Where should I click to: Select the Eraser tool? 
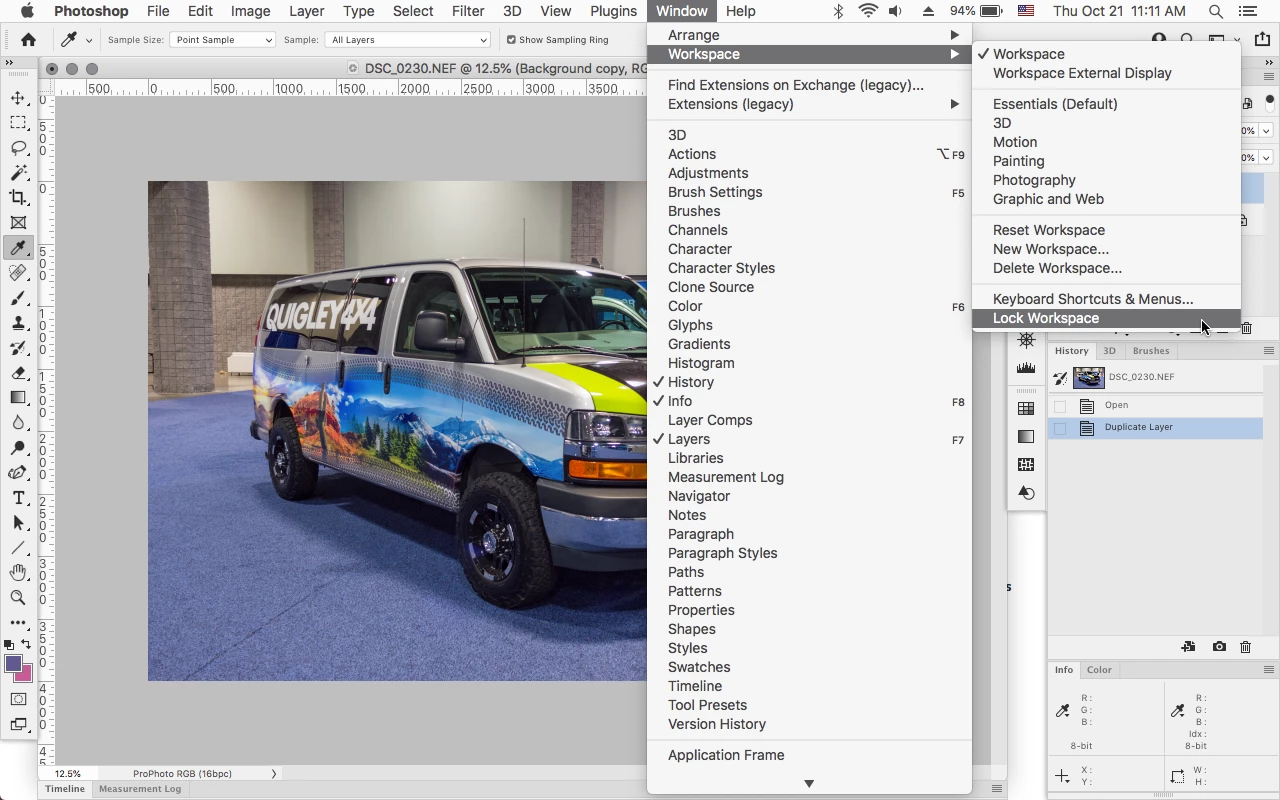18,373
